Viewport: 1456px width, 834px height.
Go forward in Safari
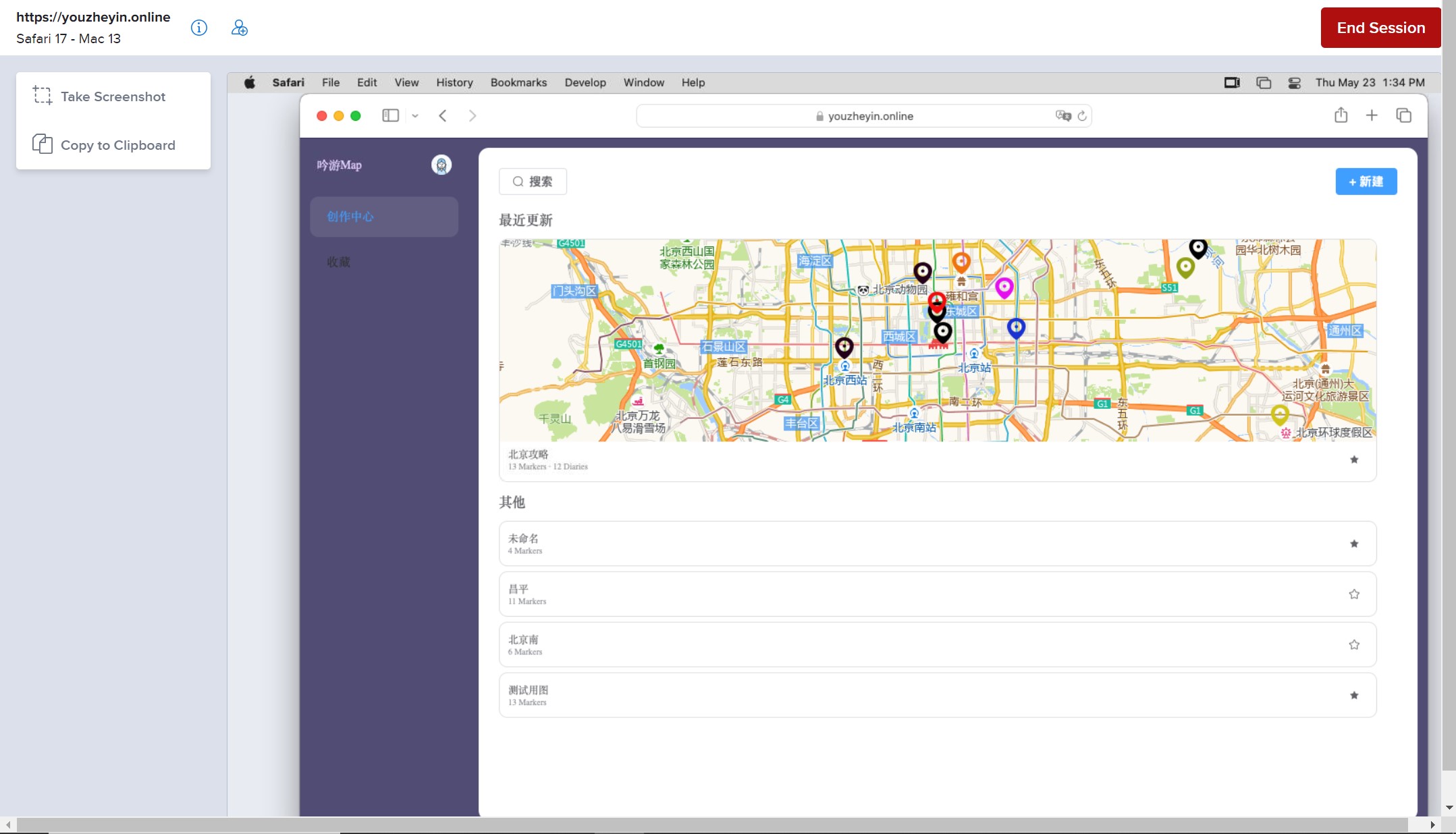tap(473, 115)
